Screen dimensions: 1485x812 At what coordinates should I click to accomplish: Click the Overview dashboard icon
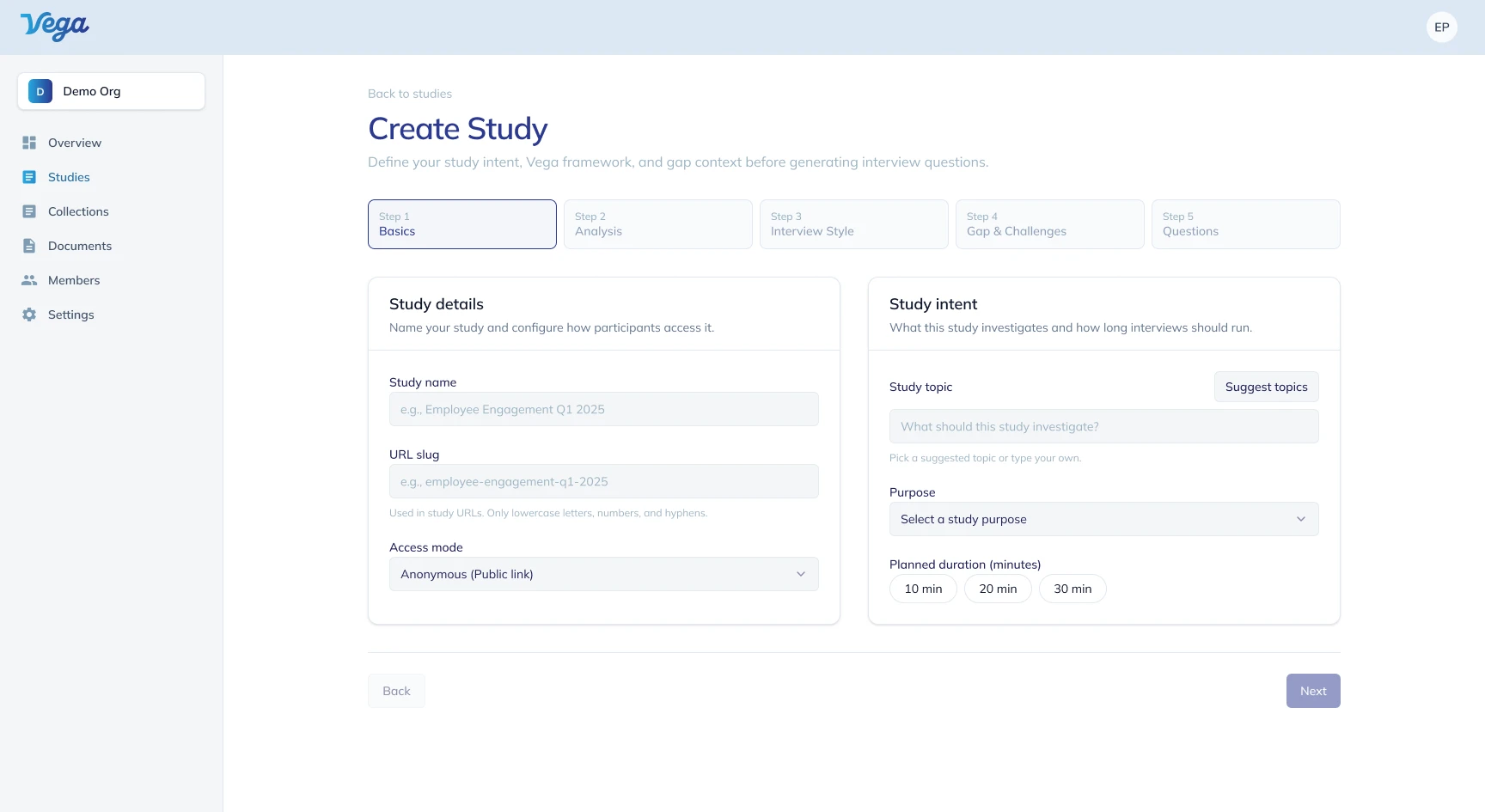(x=29, y=143)
